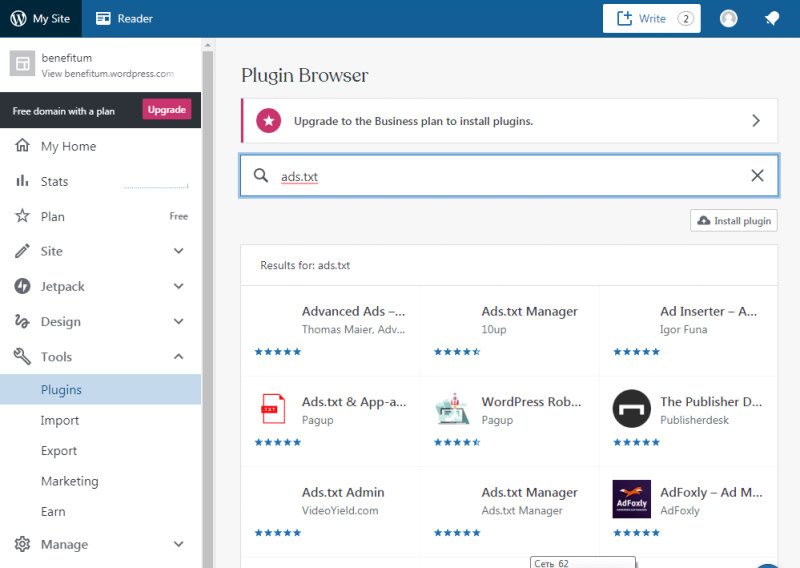Open the notifications bell icon
The height and width of the screenshot is (568, 800).
(772, 18)
